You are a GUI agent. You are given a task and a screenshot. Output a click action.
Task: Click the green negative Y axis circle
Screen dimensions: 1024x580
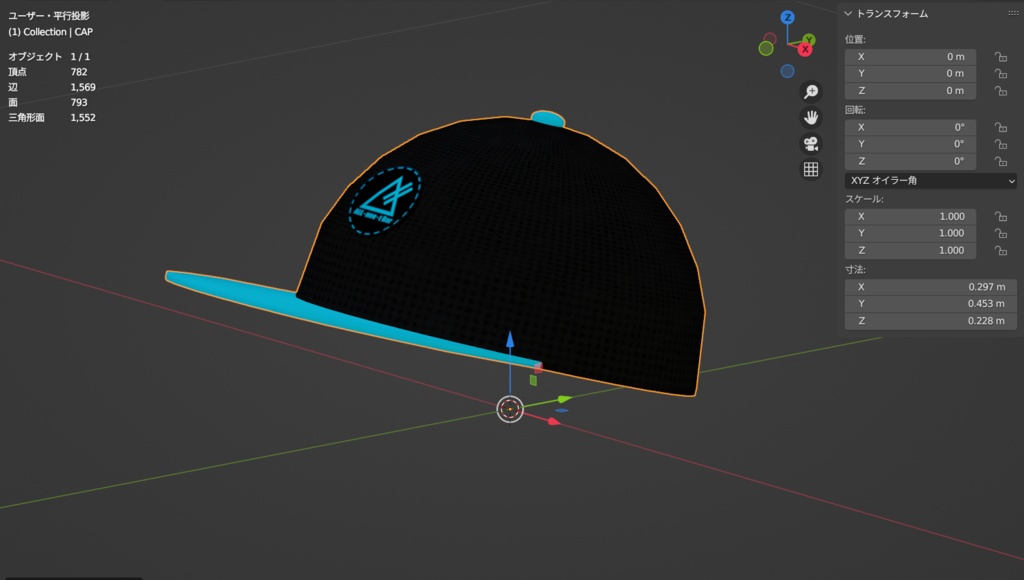(766, 48)
